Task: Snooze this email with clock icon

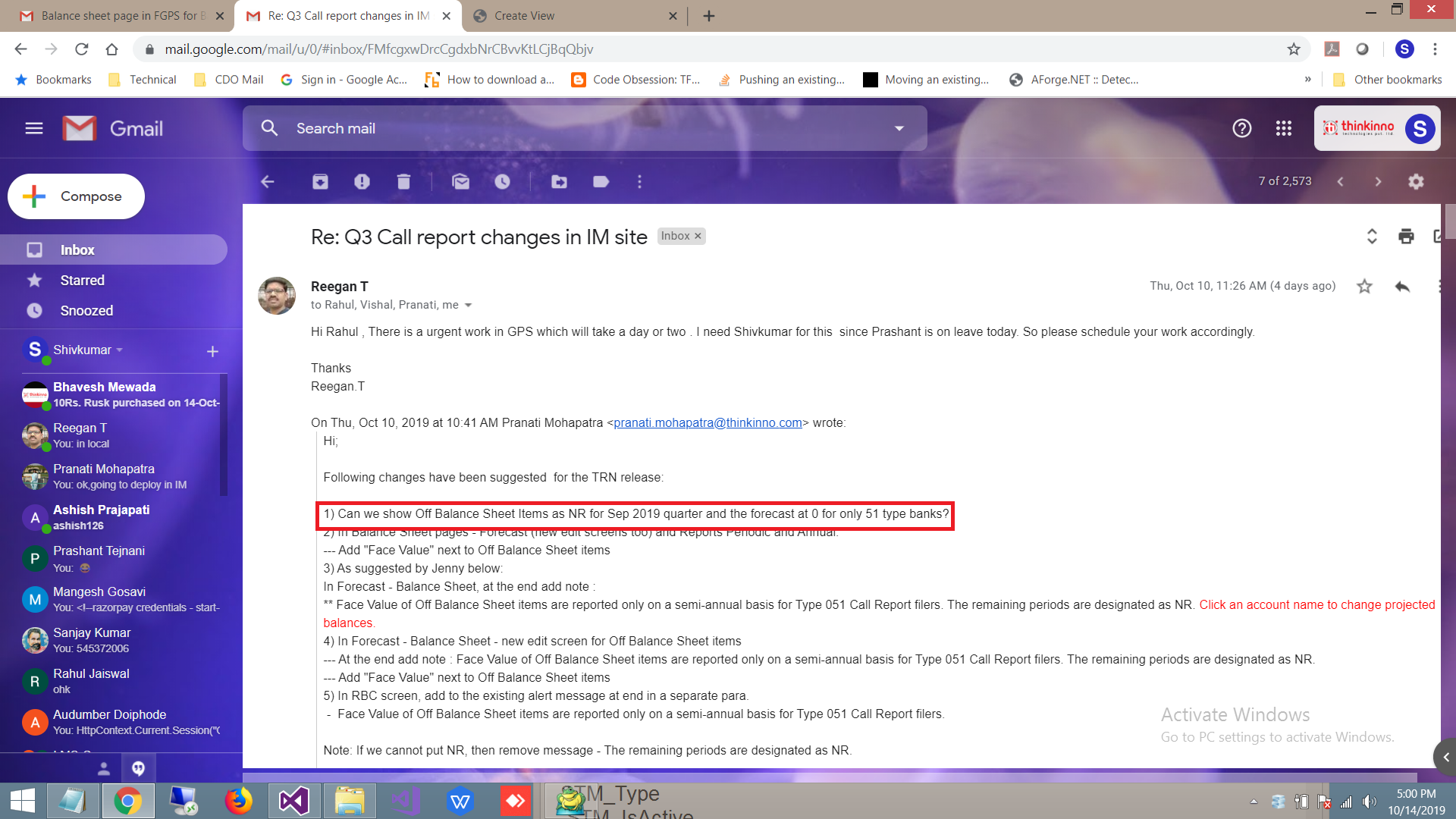Action: [x=502, y=181]
